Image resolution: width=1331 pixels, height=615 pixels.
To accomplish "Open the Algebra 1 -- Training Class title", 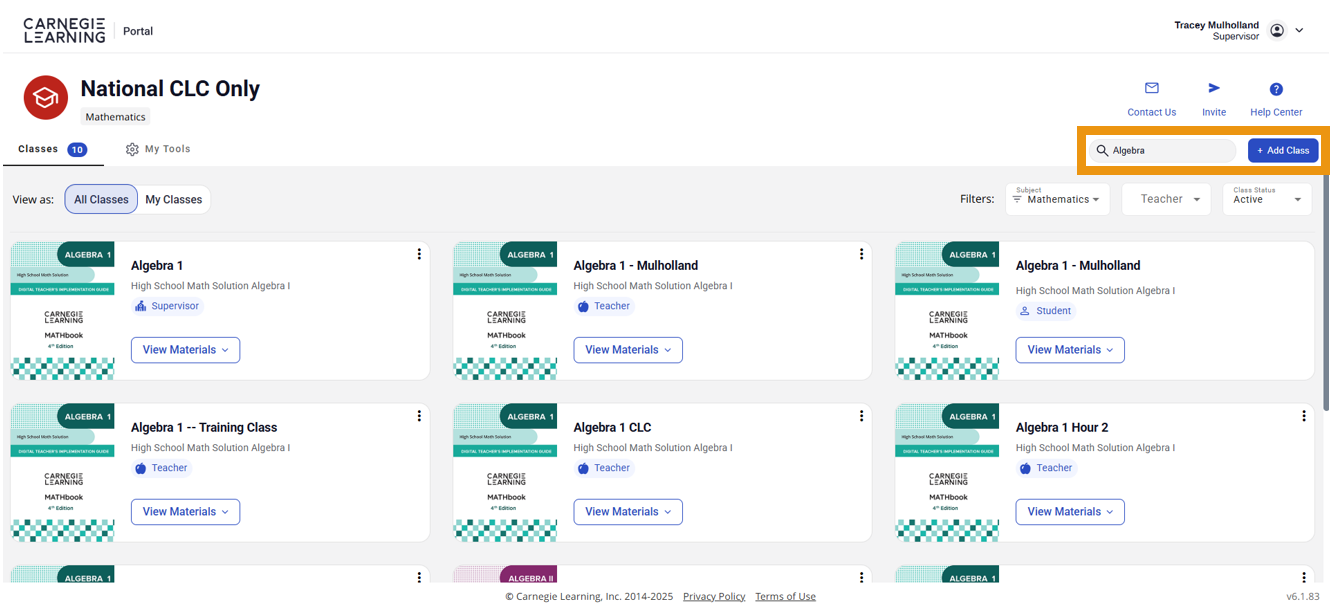I will tap(204, 427).
